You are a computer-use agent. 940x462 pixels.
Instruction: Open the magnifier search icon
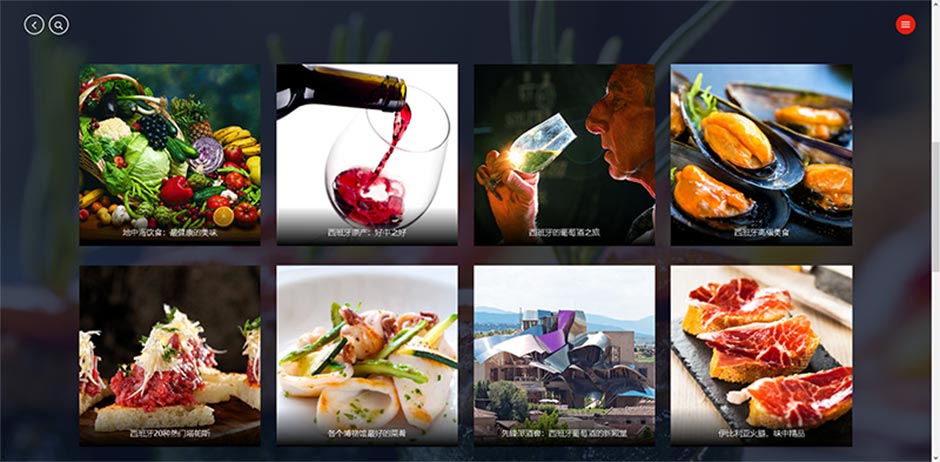coord(59,25)
